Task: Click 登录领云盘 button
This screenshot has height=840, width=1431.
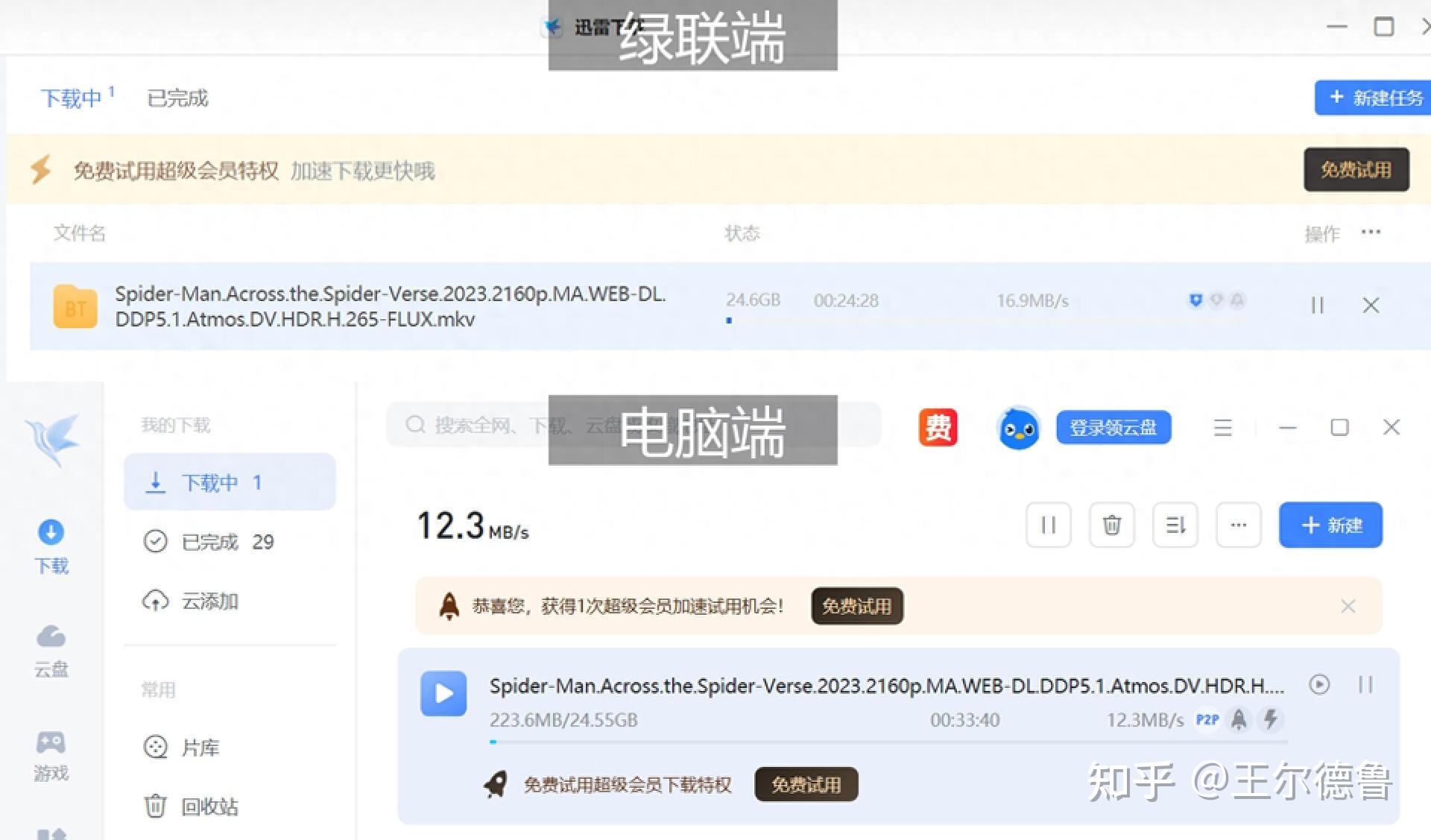Action: 1113,428
